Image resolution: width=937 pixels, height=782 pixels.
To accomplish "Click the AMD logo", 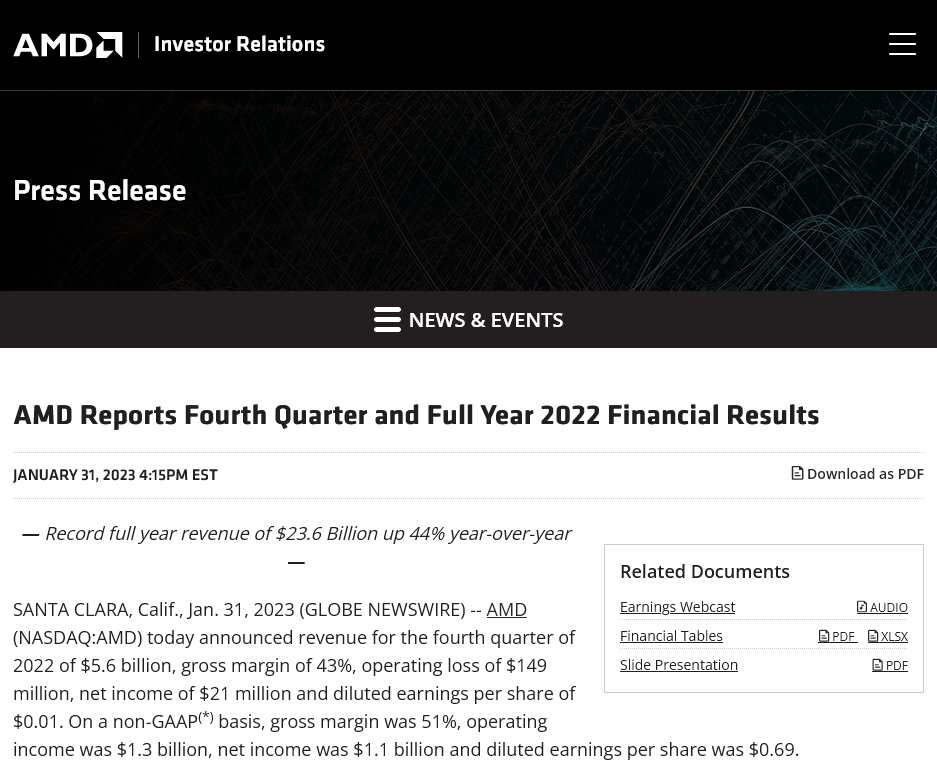I will tap(68, 45).
